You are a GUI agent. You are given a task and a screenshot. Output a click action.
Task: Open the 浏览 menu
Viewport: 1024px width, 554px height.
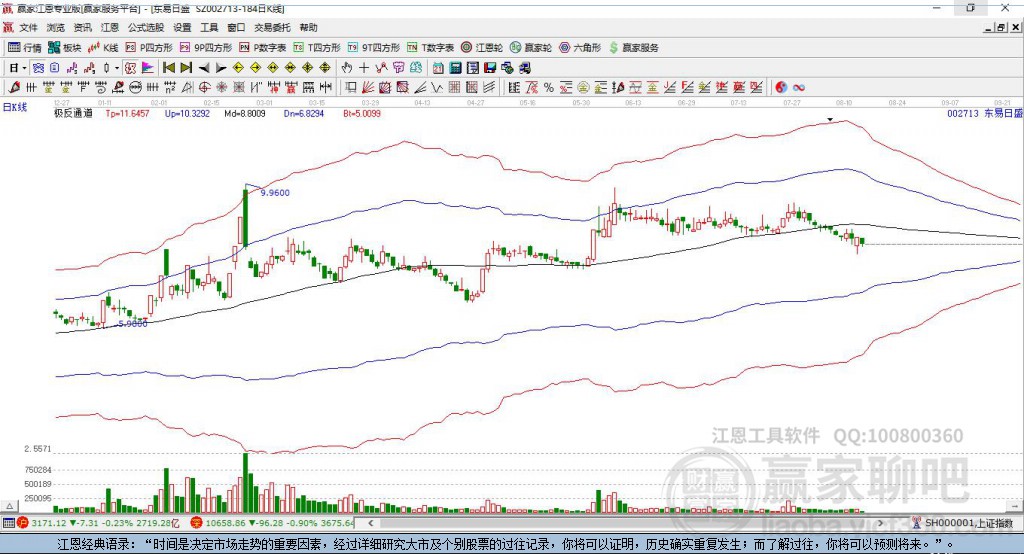56,27
